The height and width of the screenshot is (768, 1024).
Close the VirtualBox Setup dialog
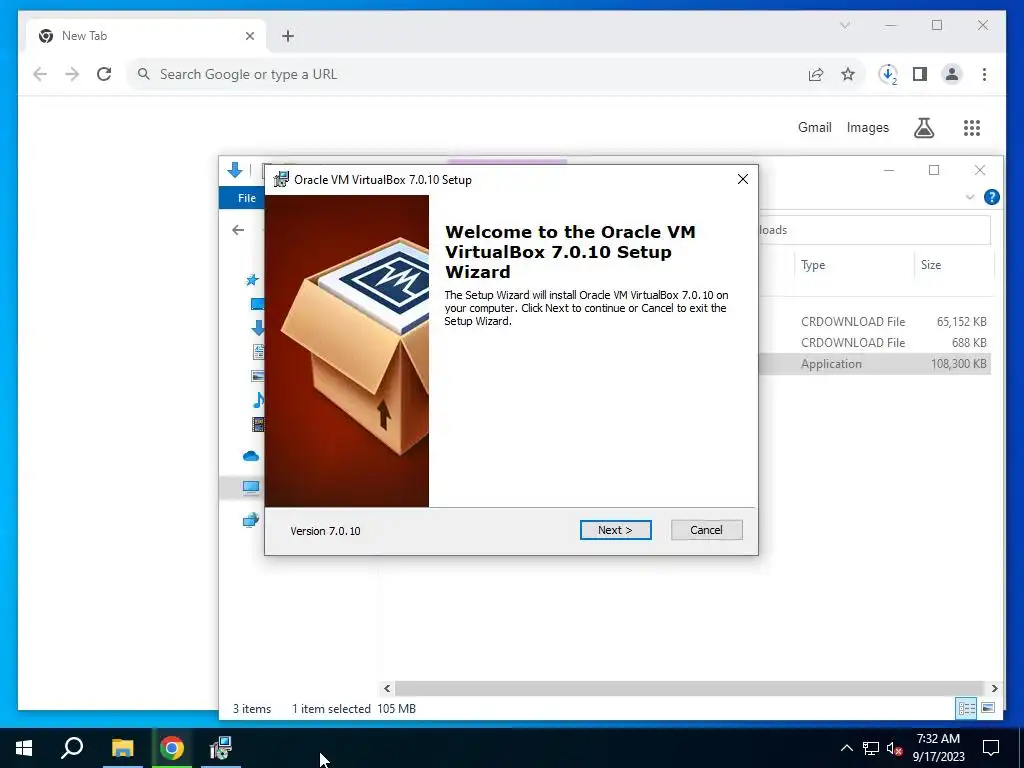pyautogui.click(x=743, y=179)
